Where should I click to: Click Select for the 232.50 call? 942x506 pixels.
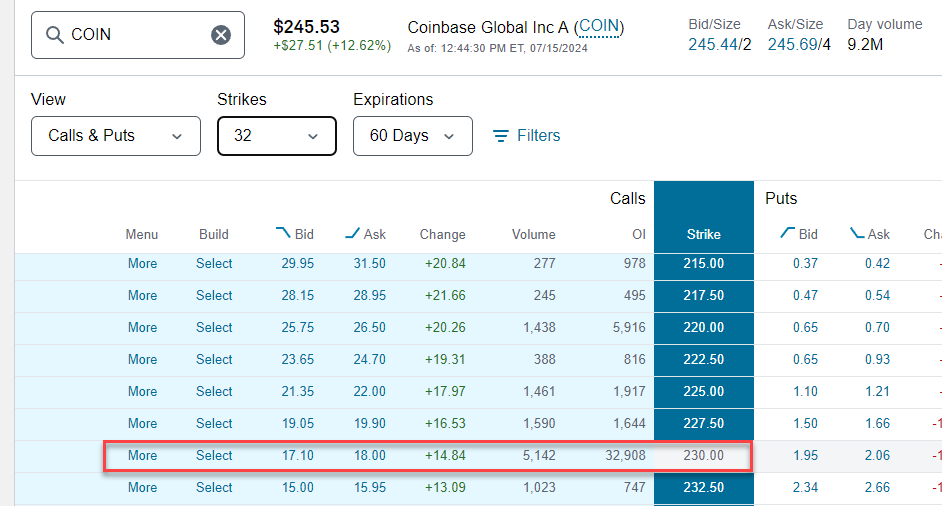pyautogui.click(x=214, y=487)
